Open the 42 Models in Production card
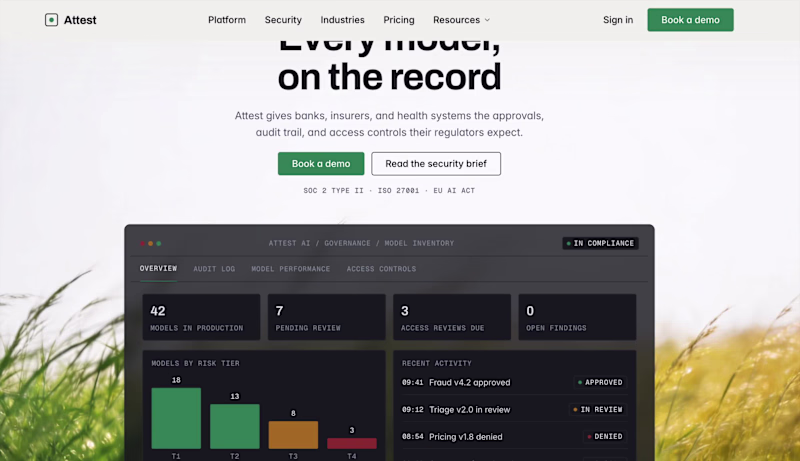 point(201,317)
